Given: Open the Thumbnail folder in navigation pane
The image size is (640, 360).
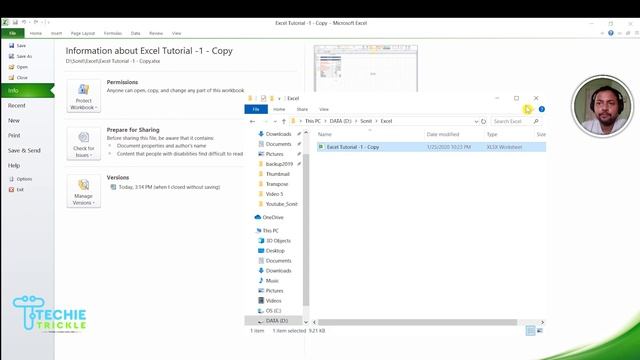Looking at the screenshot, I should 278,174.
